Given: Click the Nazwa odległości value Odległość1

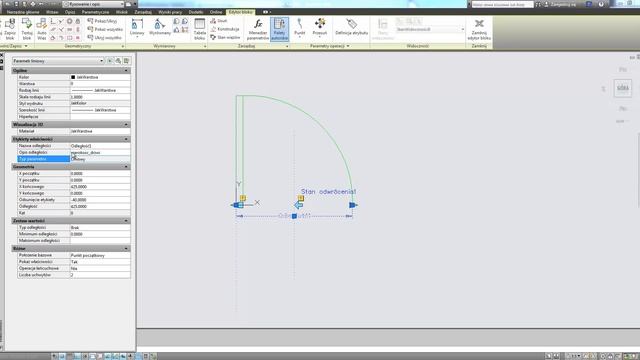Looking at the screenshot, I should 100,146.
